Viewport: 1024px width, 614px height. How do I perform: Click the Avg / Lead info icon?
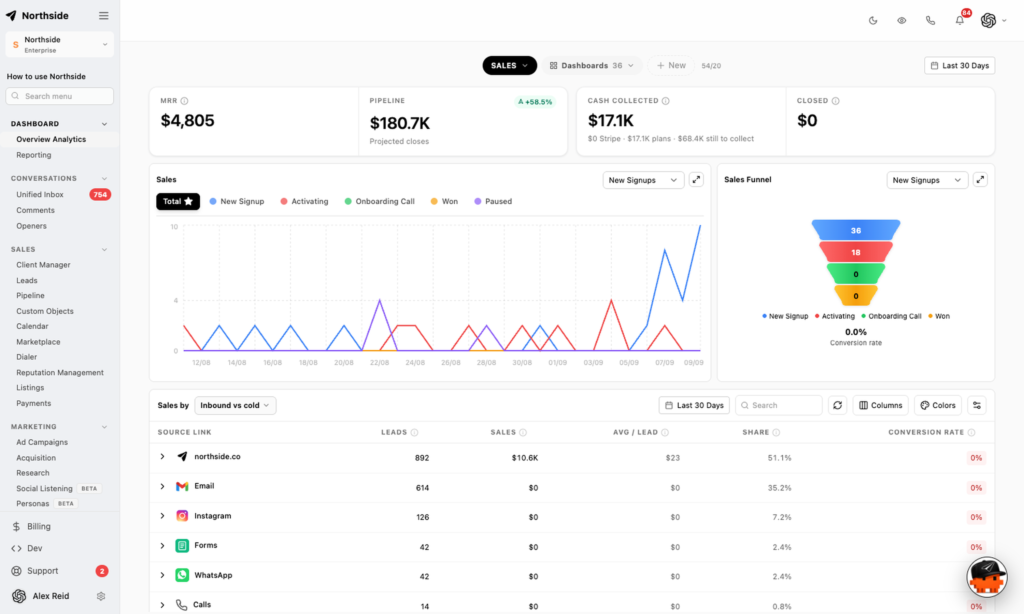pyautogui.click(x=665, y=432)
